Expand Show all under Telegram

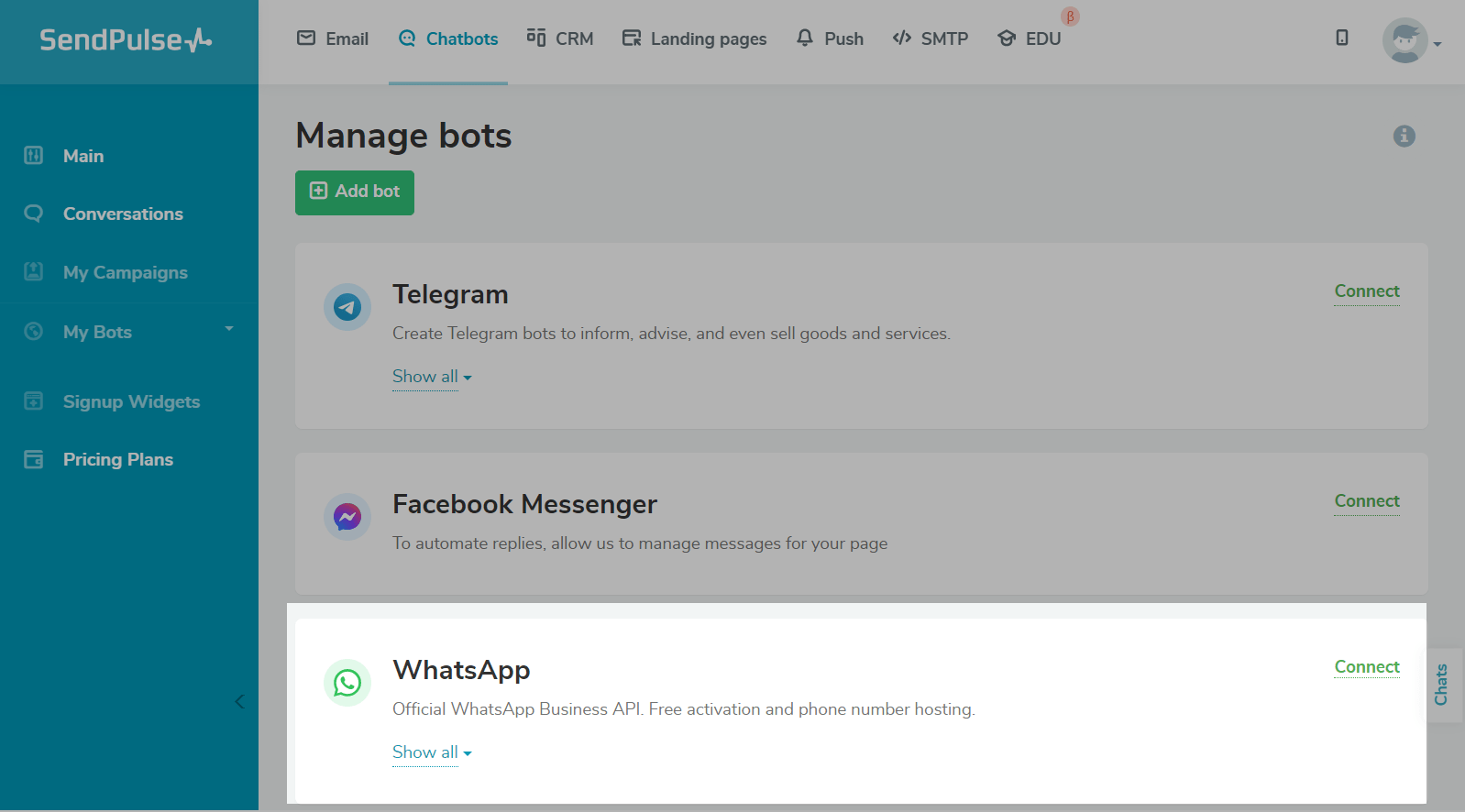coord(432,377)
